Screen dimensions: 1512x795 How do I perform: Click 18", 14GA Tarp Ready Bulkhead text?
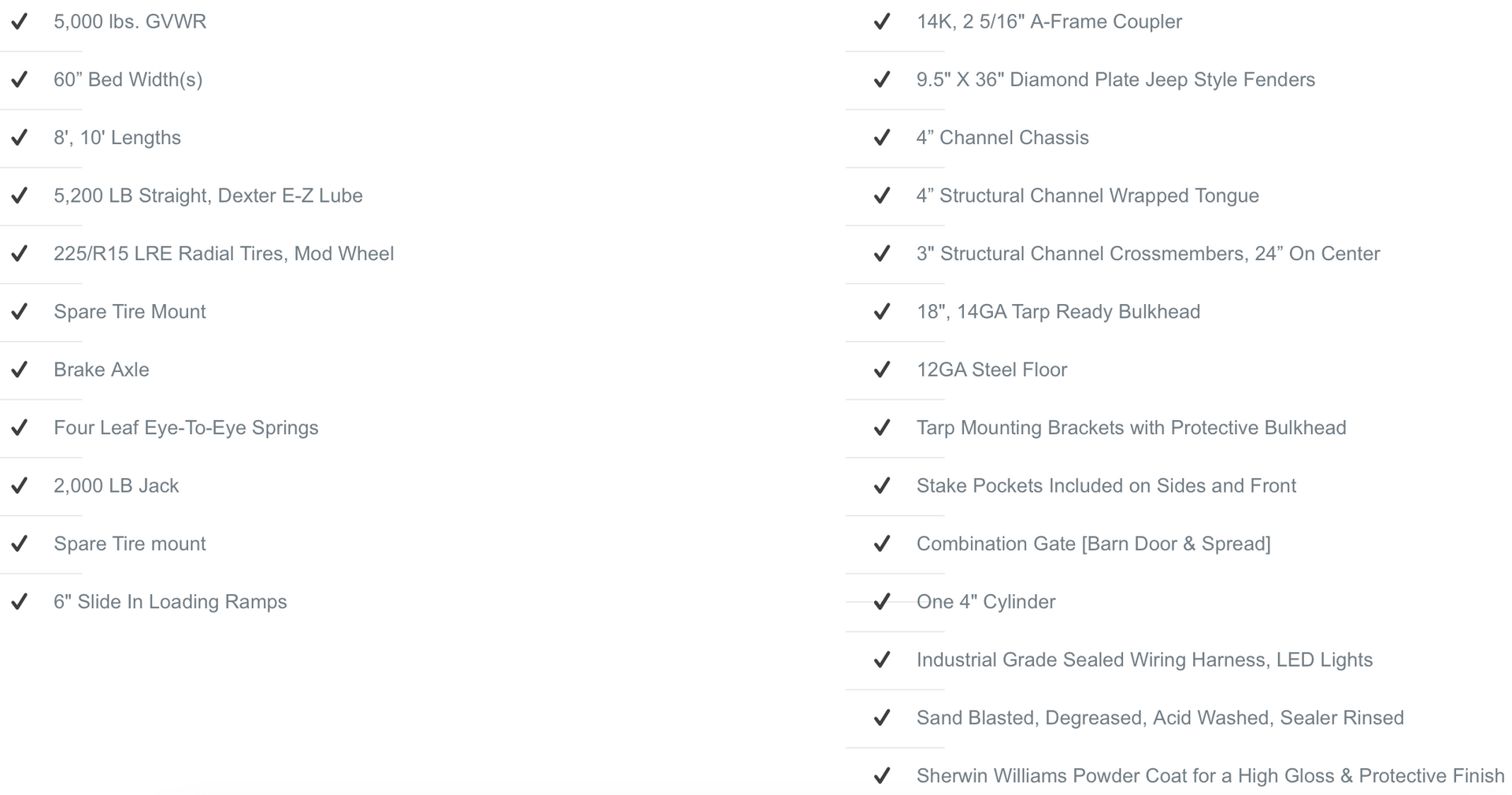(1058, 312)
